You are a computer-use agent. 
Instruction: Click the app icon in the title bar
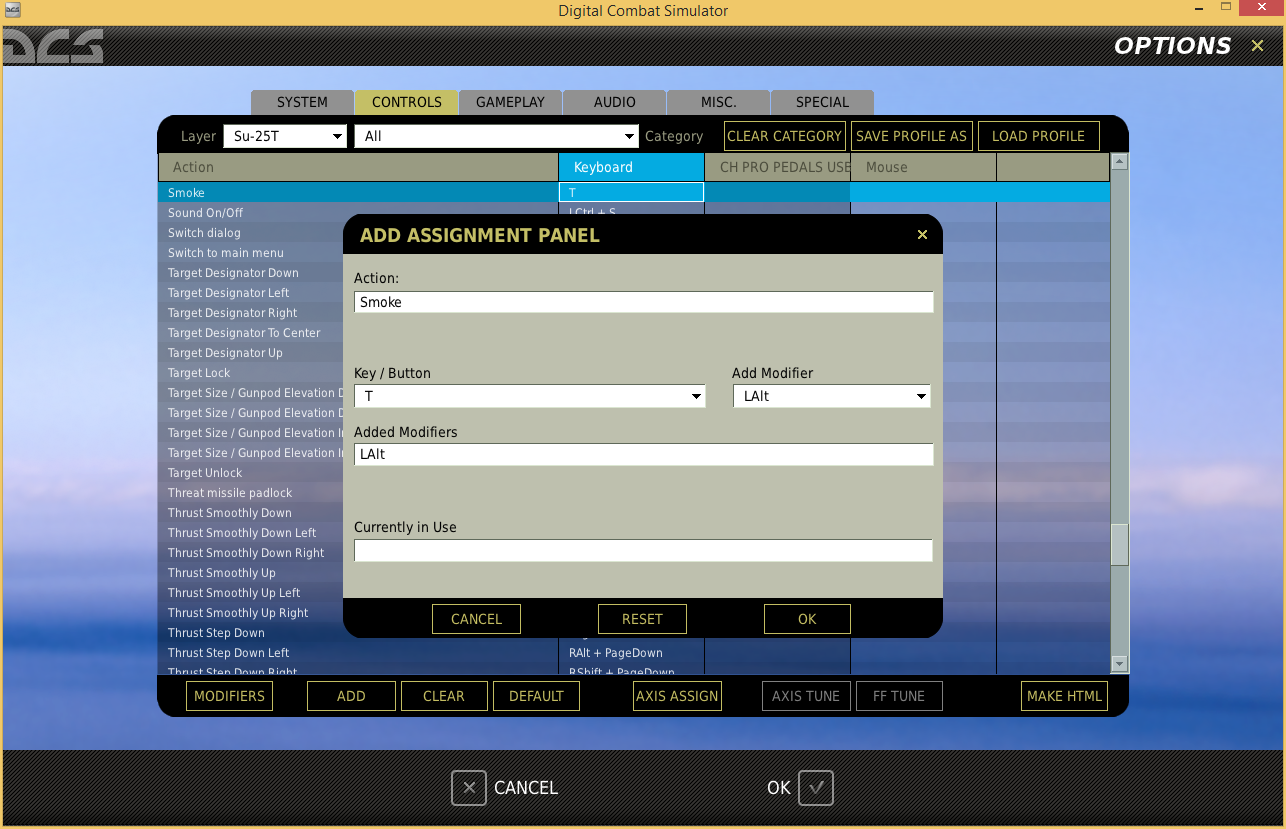(x=12, y=10)
